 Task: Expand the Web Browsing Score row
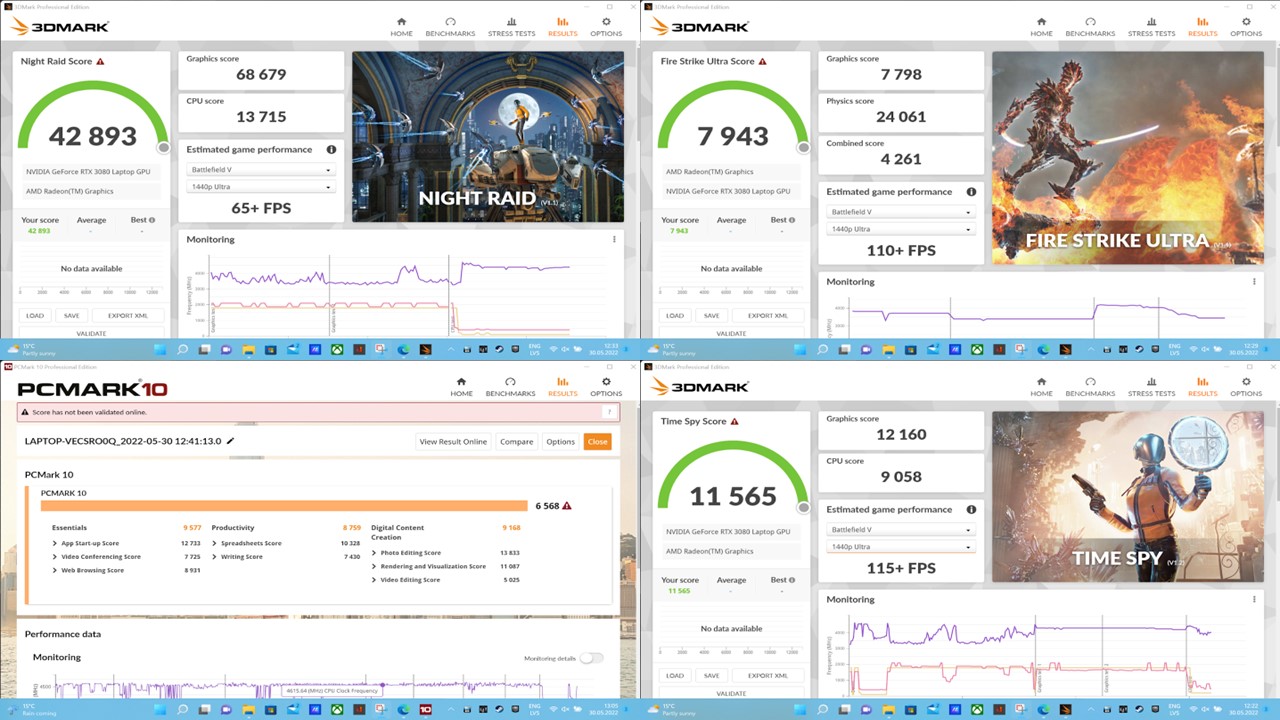(x=53, y=570)
